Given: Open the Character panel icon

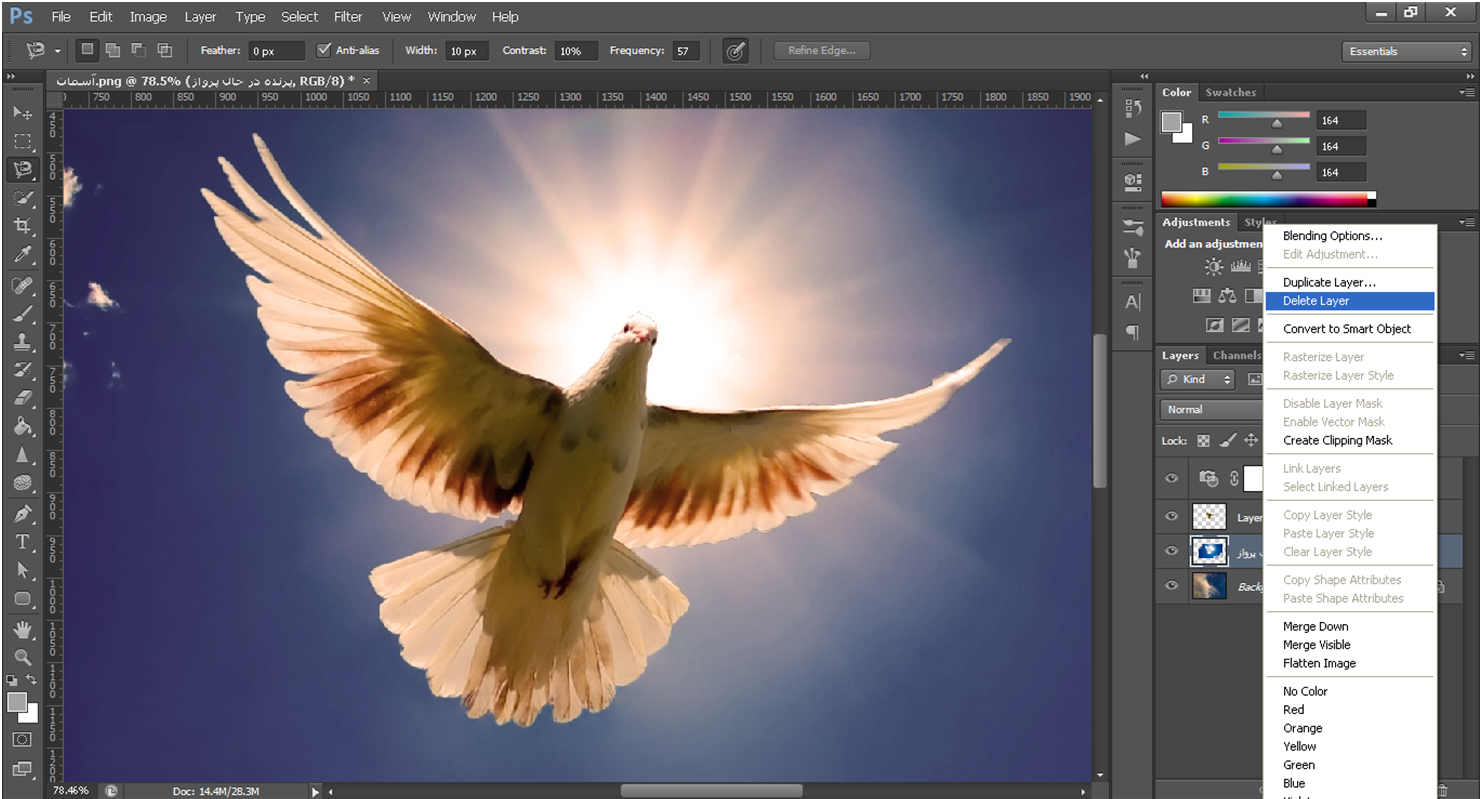Looking at the screenshot, I should (1132, 302).
